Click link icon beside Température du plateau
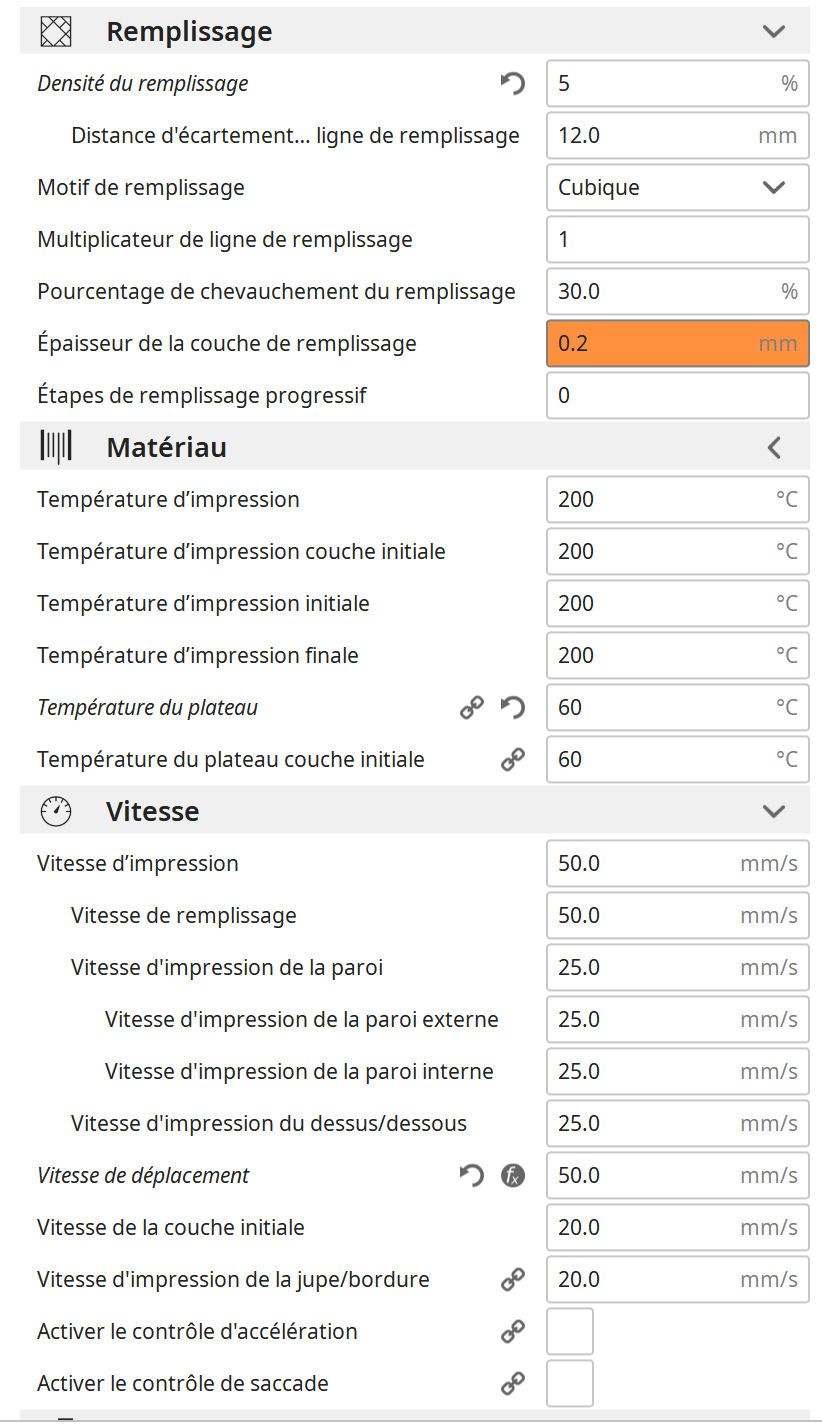 coord(472,708)
